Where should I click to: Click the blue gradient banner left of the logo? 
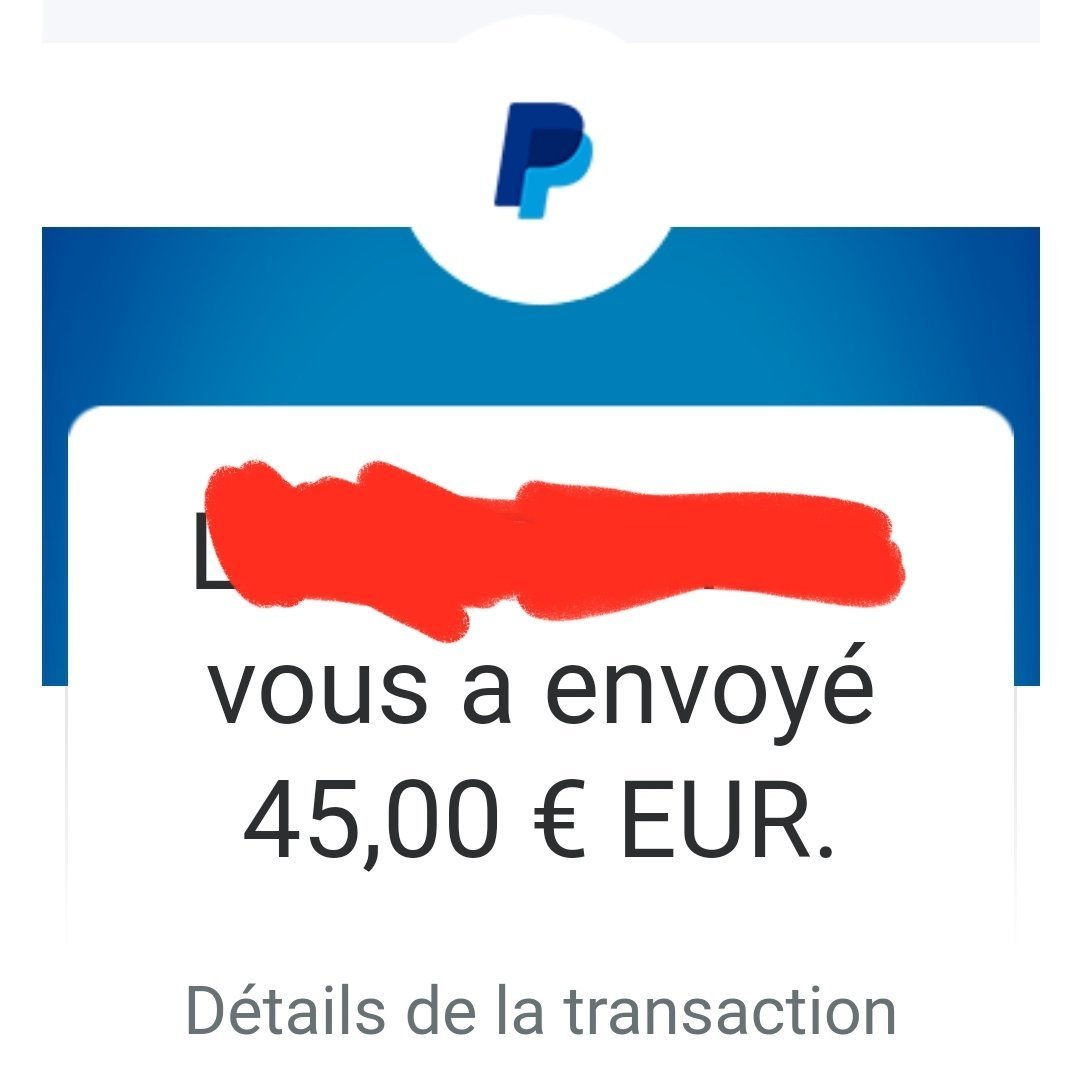coord(220,316)
